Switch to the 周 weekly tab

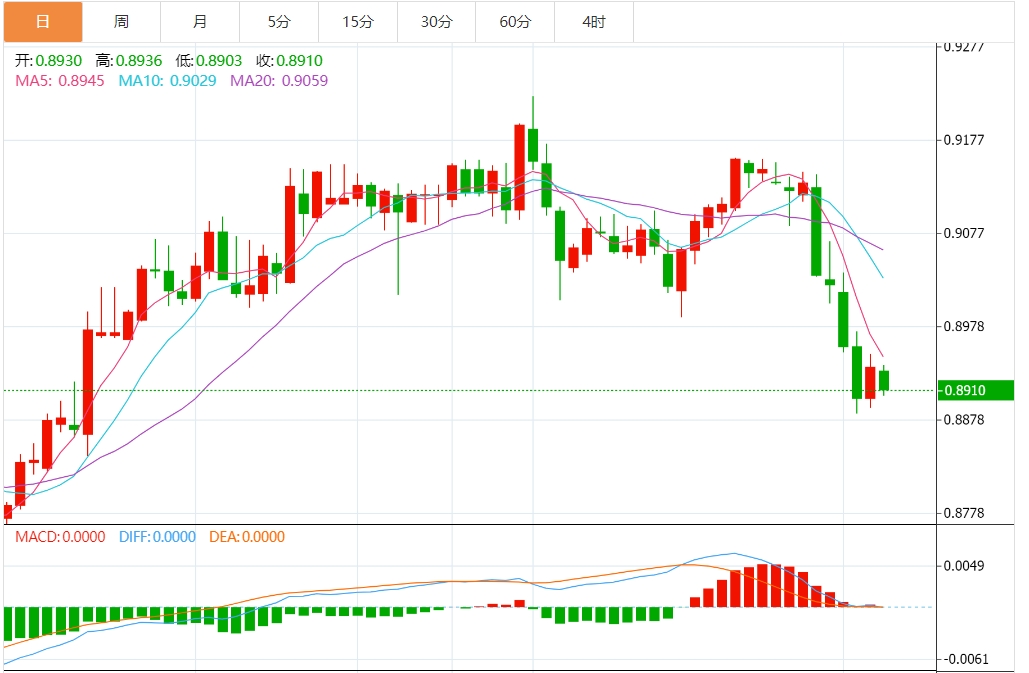point(121,22)
